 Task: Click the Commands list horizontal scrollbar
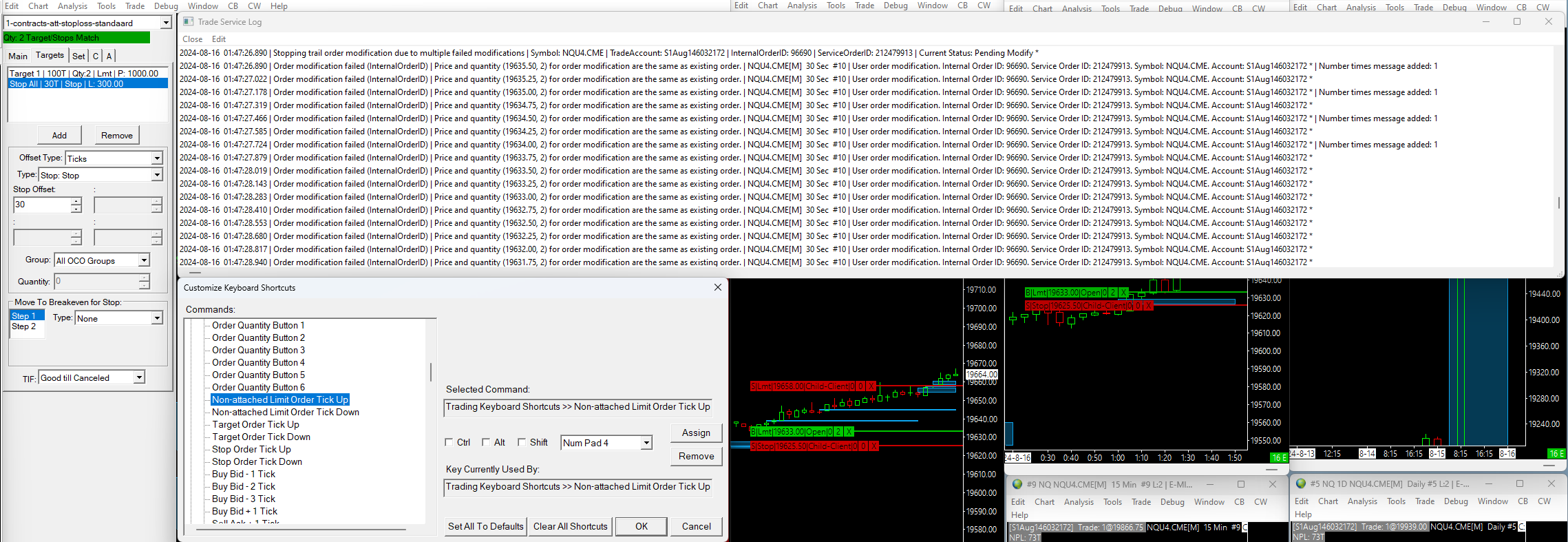(301, 529)
